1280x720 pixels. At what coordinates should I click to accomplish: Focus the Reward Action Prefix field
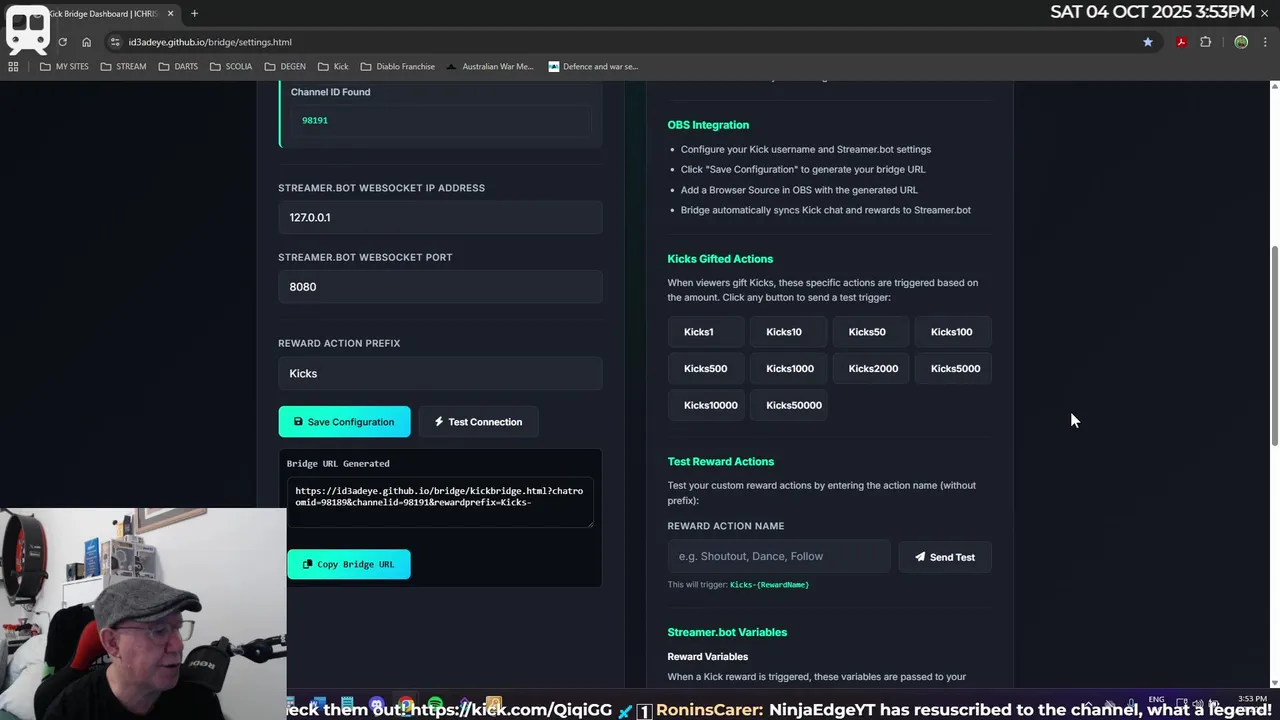pos(440,373)
